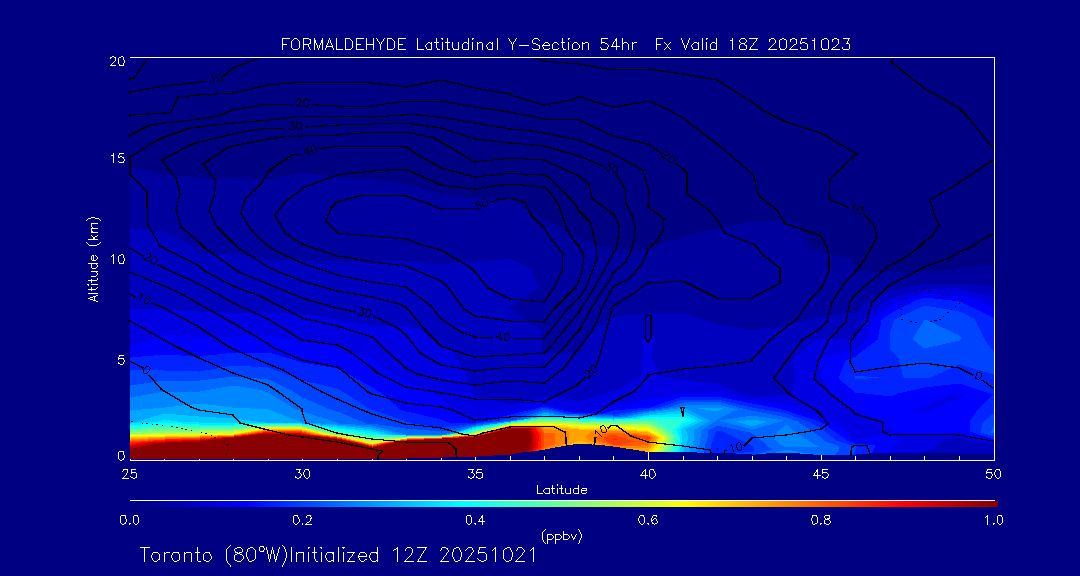Click the 'Altitude (km)' vertical axis label
The width and height of the screenshot is (1080, 576).
tap(93, 259)
